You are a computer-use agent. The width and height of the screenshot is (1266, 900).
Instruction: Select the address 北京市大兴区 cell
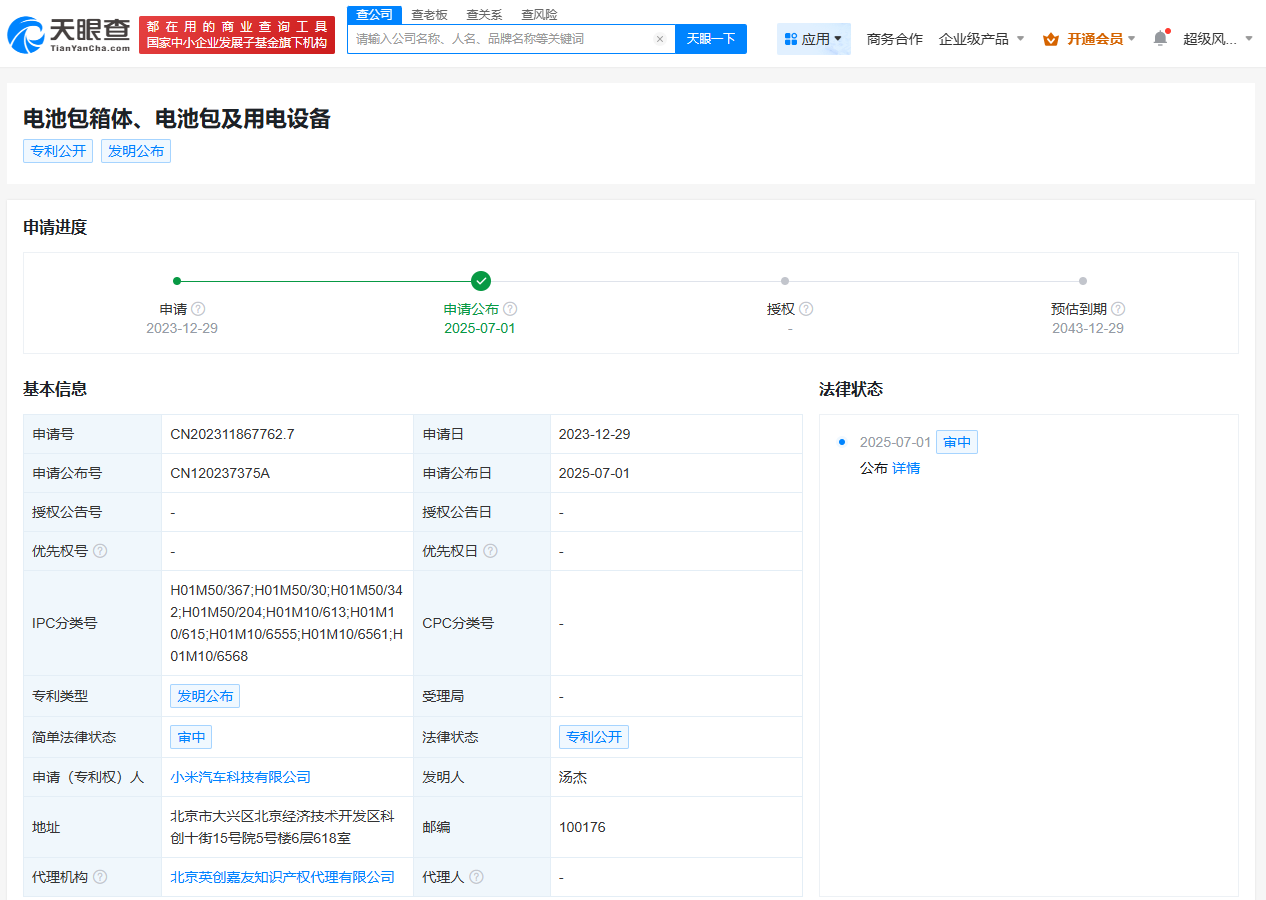tap(287, 827)
